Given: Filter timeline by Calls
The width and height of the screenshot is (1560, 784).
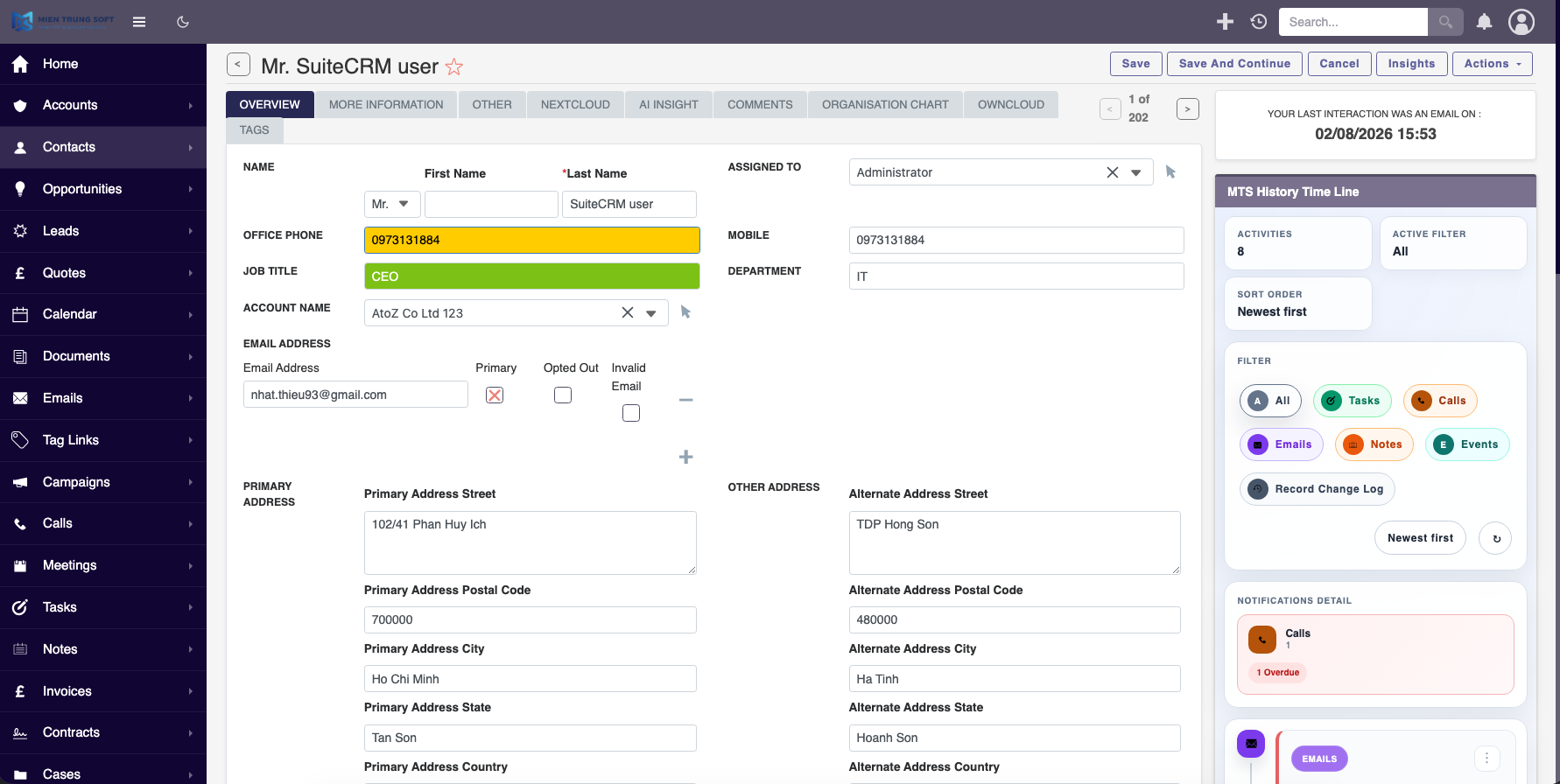Looking at the screenshot, I should pos(1440,401).
